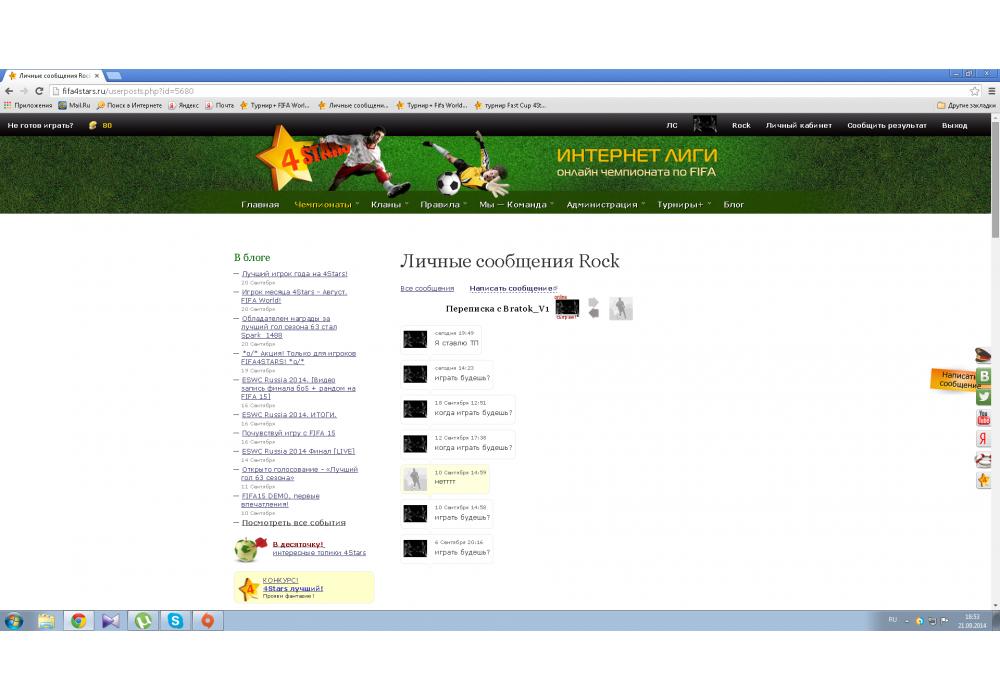
Task: Click the 4Stars star side icon
Action: tap(983, 481)
